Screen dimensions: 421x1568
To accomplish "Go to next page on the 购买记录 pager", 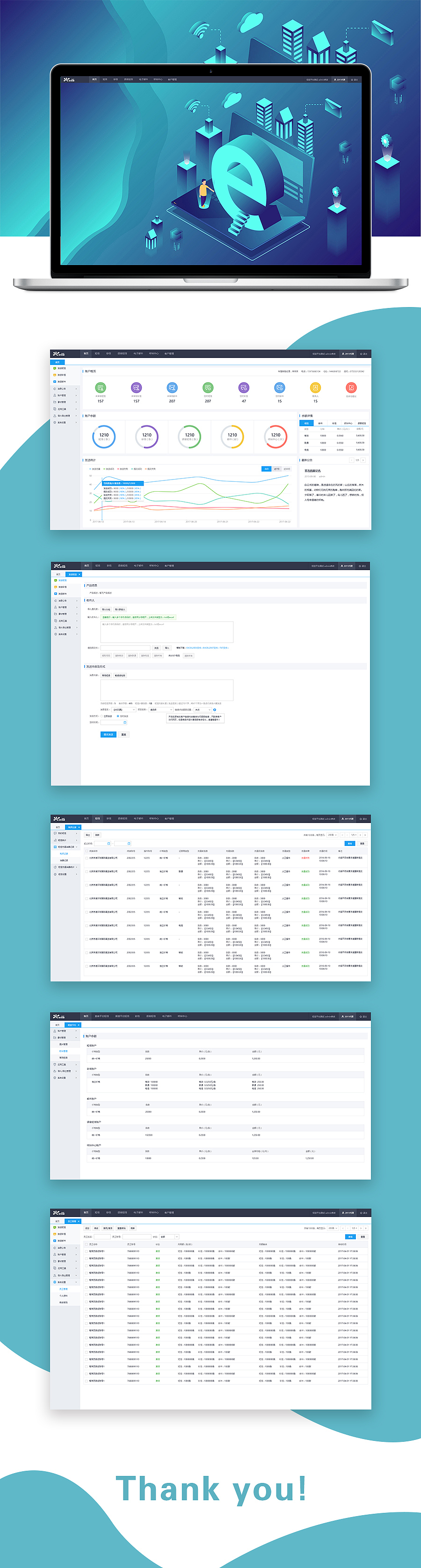I will (x=361, y=835).
